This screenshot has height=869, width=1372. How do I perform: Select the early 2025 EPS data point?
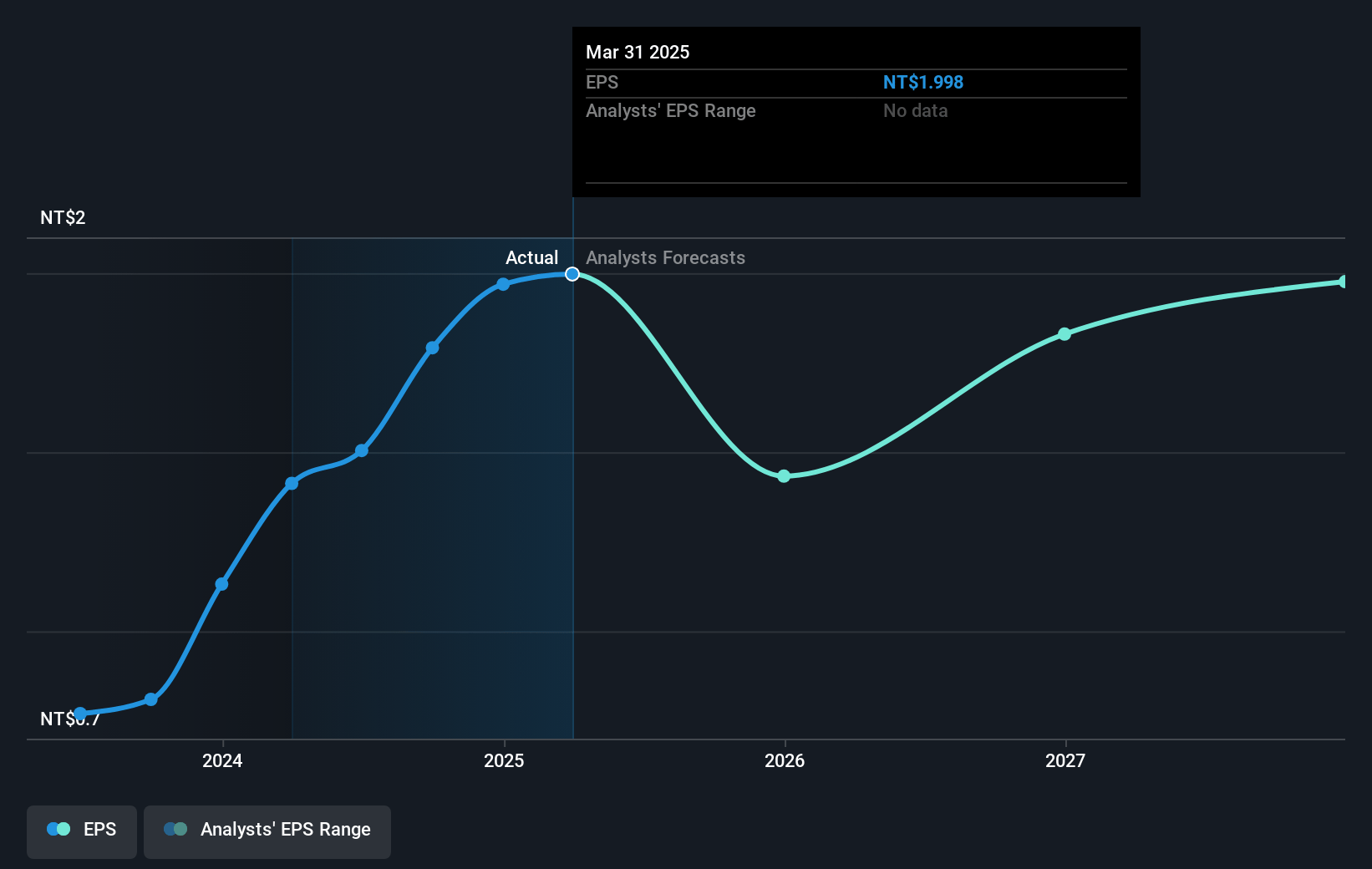pos(503,284)
